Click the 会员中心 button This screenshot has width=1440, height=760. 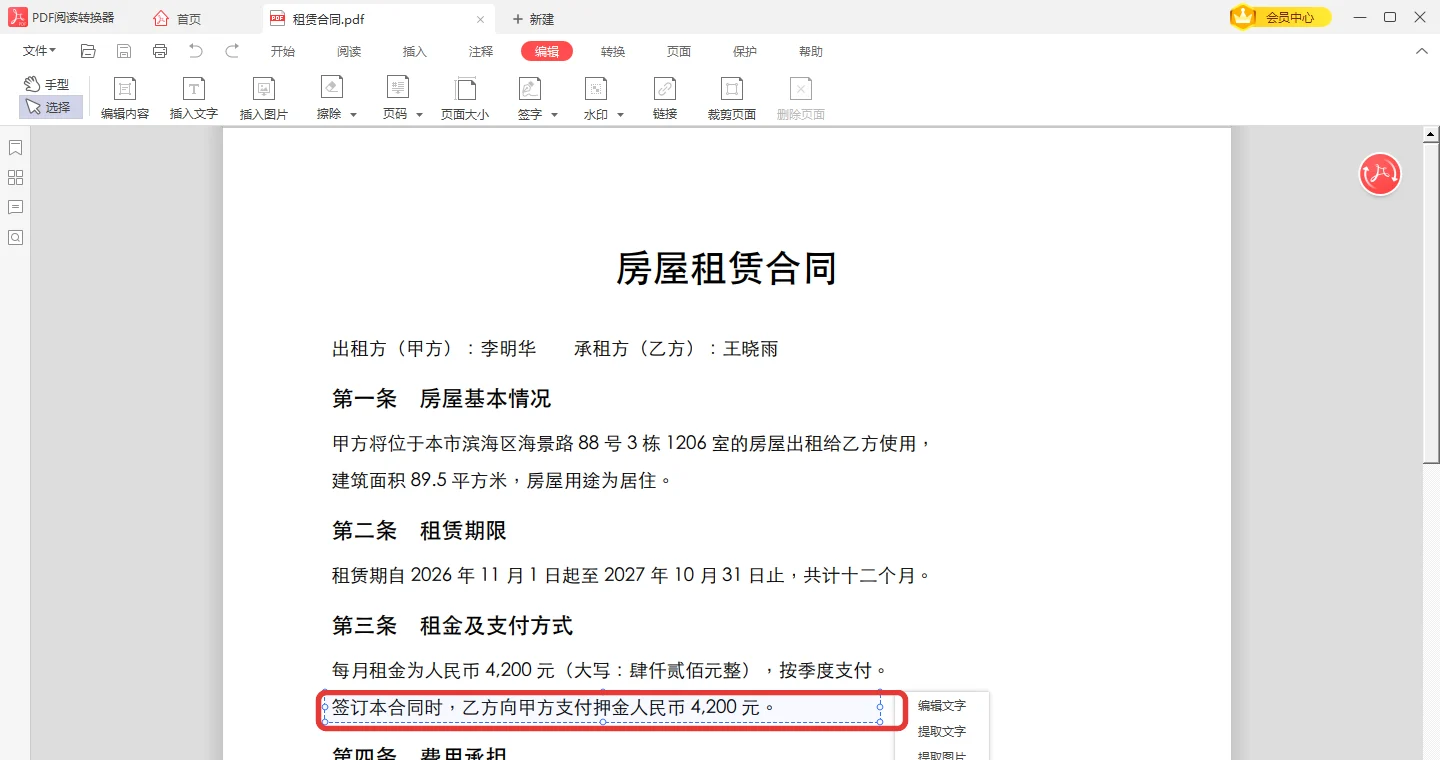tap(1281, 17)
